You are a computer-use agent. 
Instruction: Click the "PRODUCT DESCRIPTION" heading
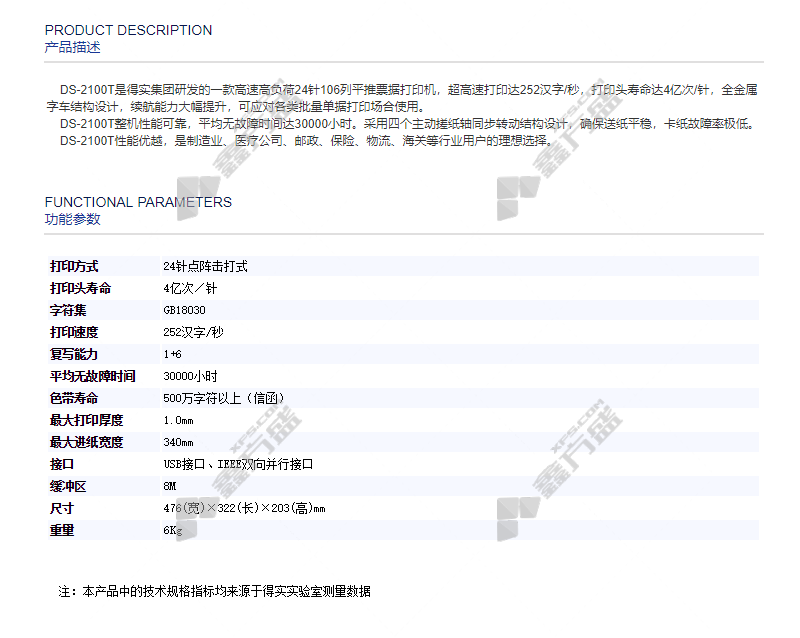(128, 30)
